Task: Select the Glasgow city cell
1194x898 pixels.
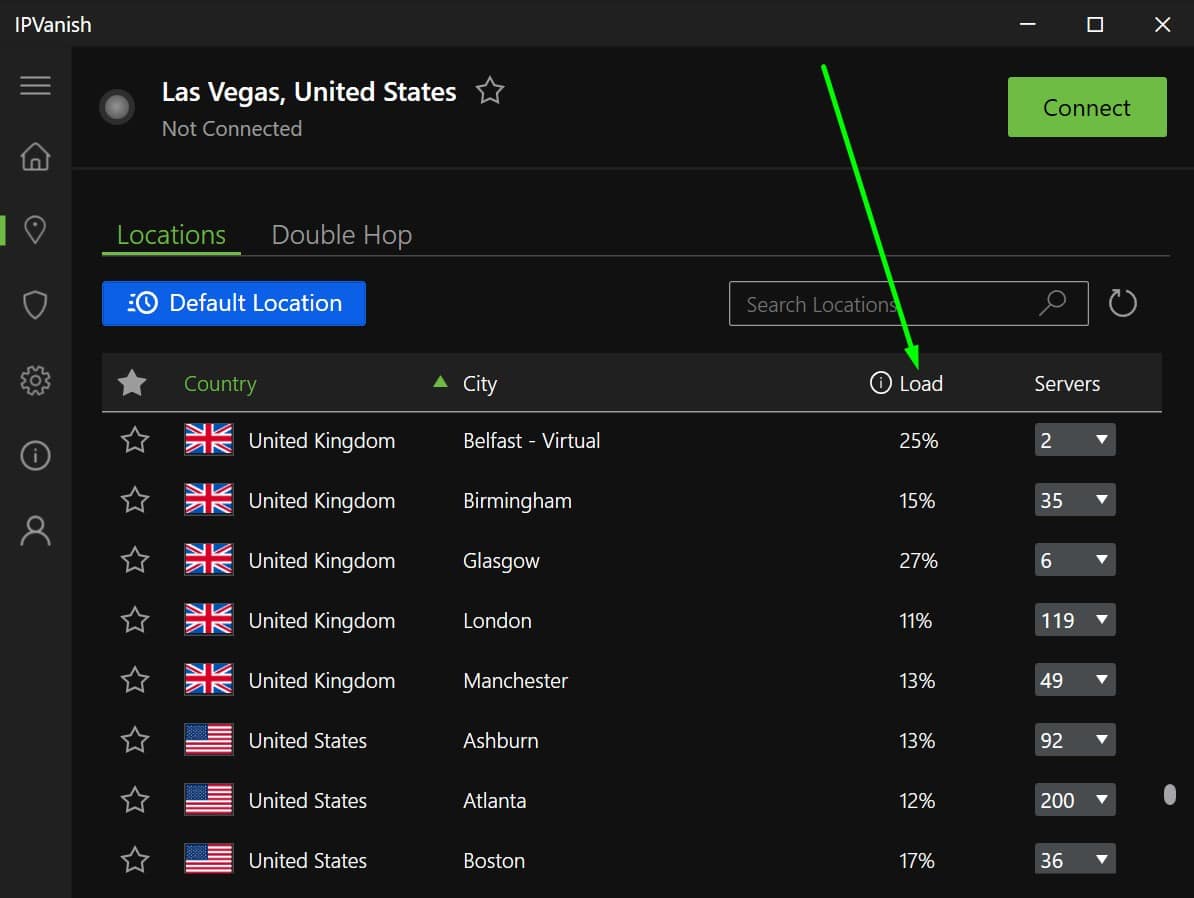Action: pyautogui.click(x=501, y=561)
